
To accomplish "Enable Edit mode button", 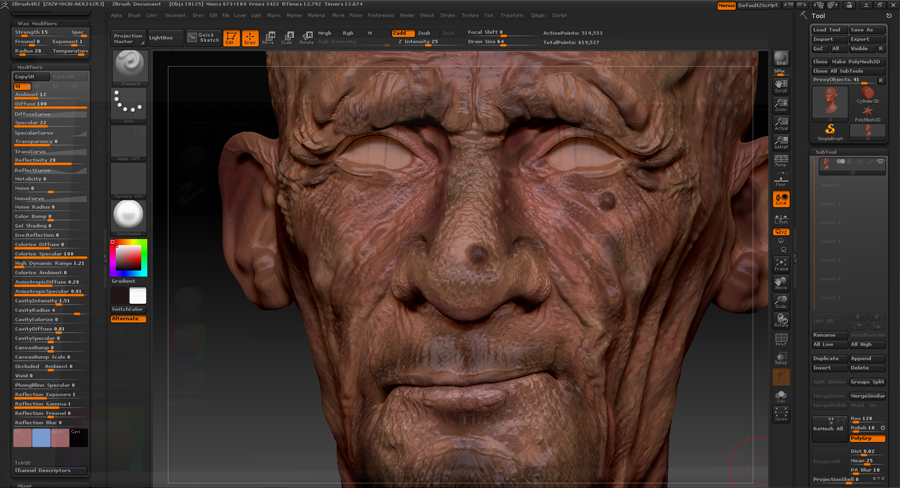I will (231, 38).
